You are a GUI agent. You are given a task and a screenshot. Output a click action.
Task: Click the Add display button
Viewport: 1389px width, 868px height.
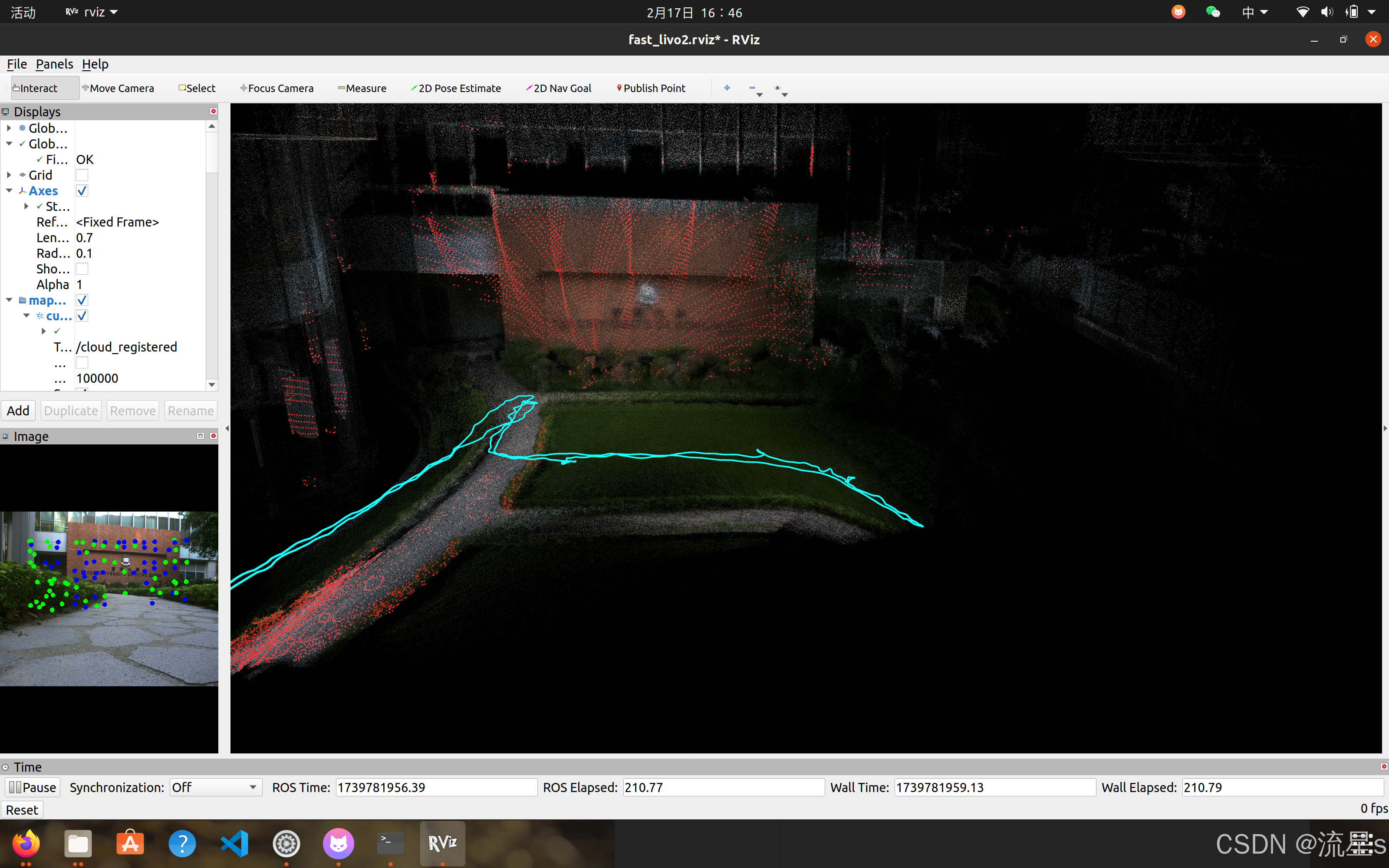click(18, 411)
